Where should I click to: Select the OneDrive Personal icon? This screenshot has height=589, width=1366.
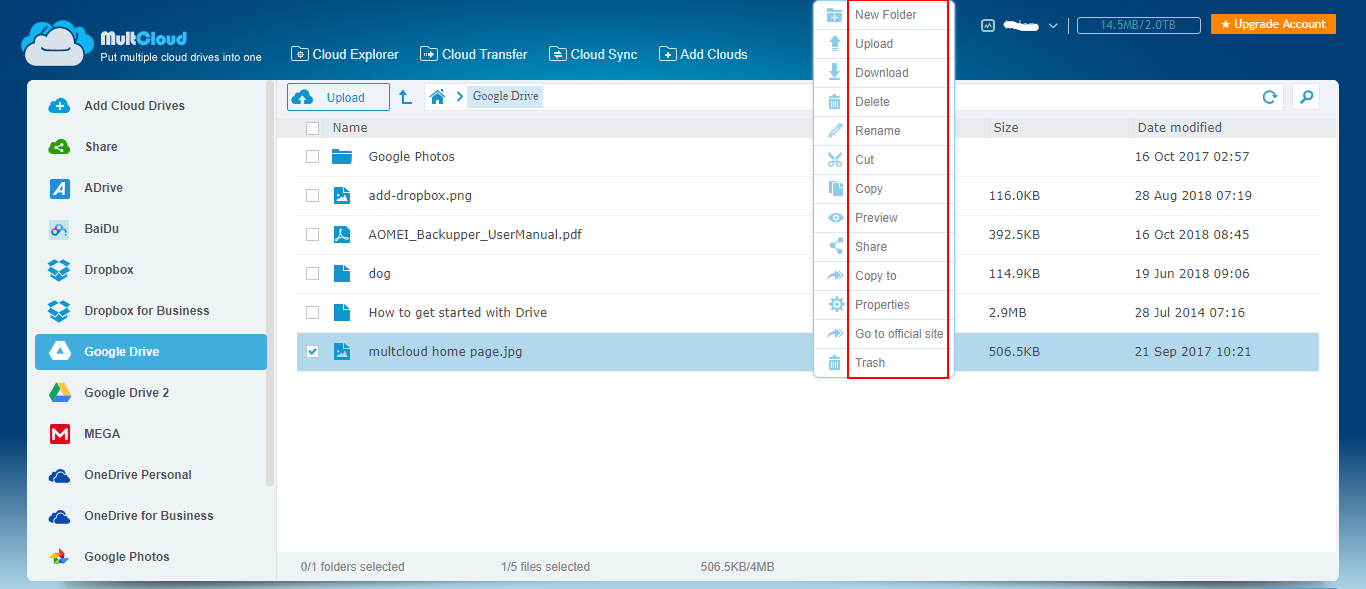pyautogui.click(x=59, y=475)
